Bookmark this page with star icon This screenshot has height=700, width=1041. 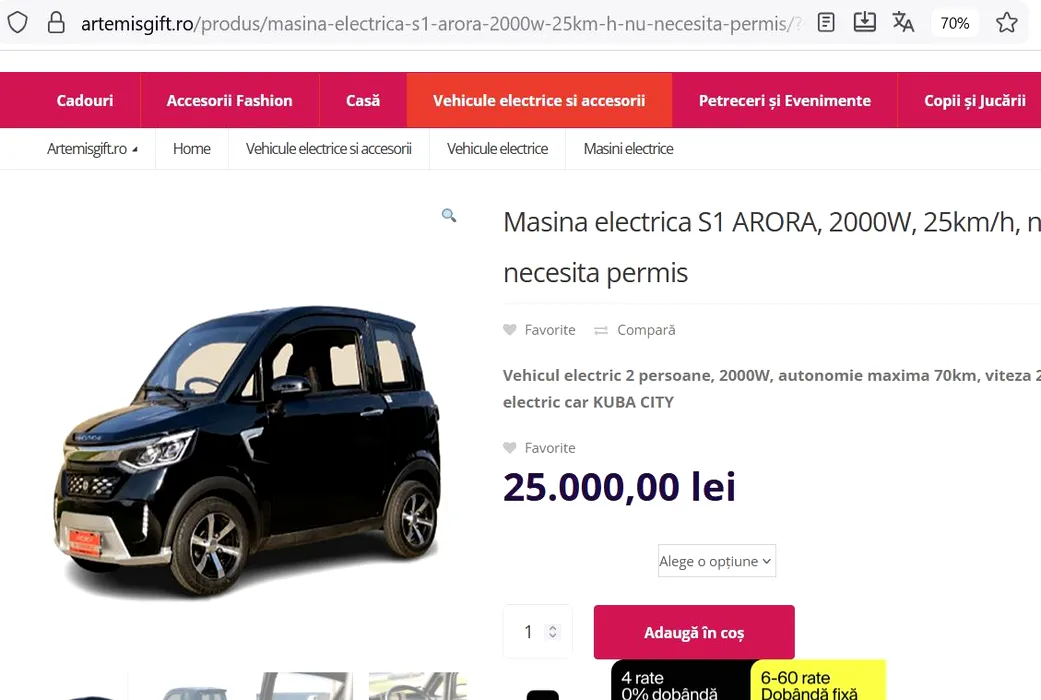click(x=1006, y=23)
